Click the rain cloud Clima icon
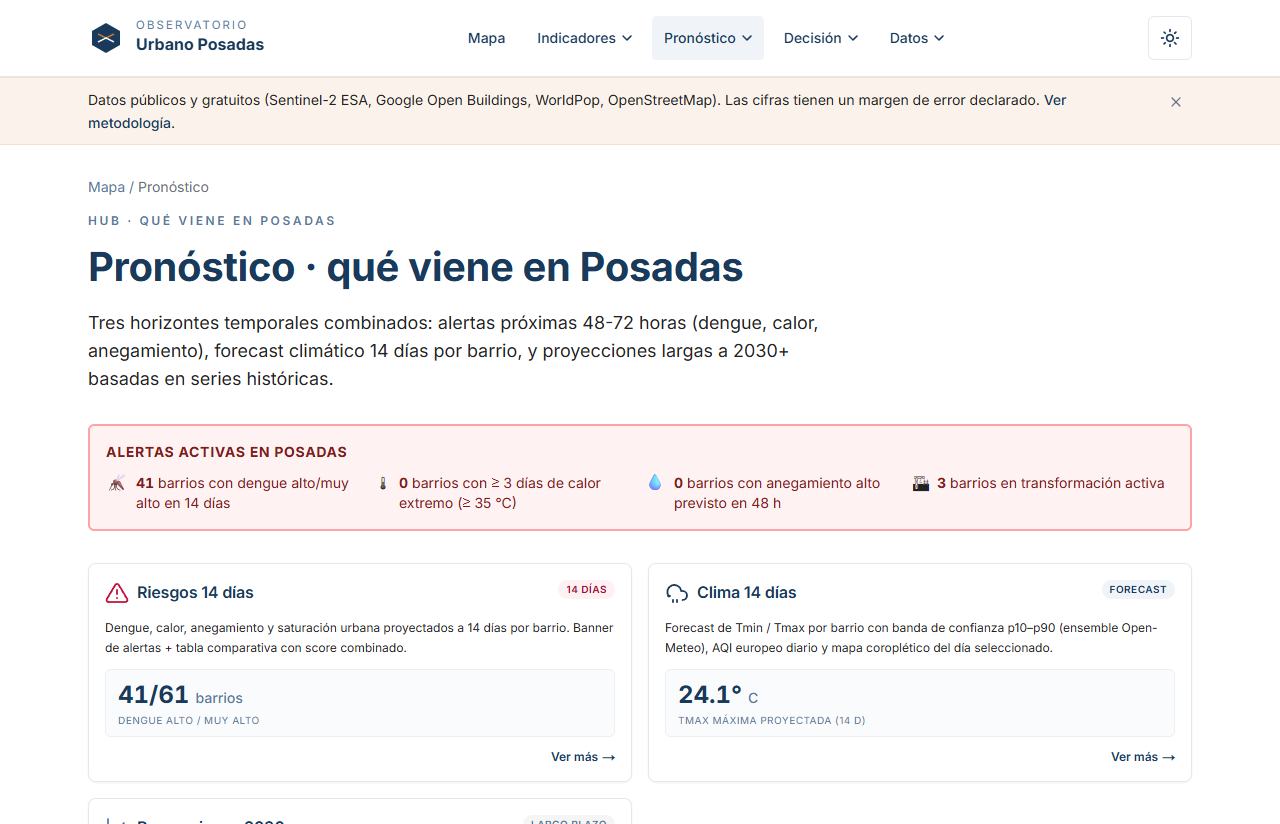1280x824 pixels. [677, 593]
